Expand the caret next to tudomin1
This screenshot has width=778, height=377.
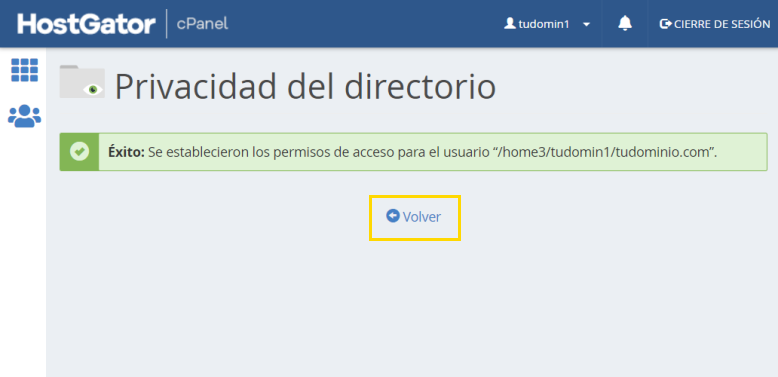click(586, 24)
